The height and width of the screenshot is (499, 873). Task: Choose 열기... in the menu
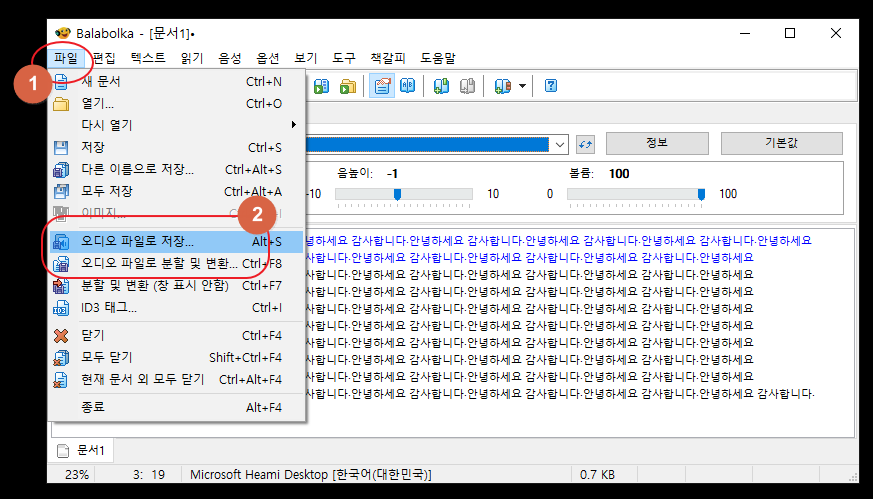(176, 104)
